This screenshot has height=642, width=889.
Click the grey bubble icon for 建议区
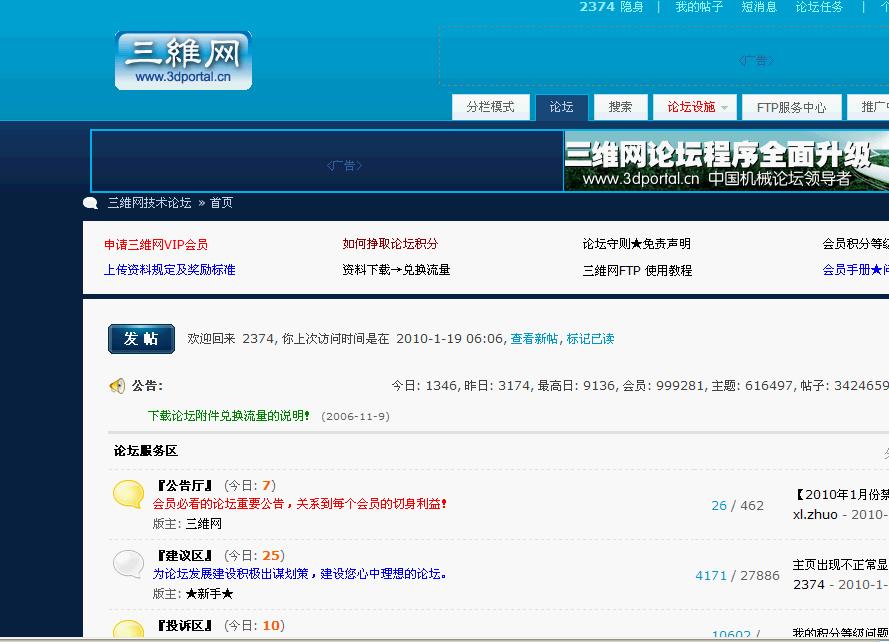click(128, 564)
